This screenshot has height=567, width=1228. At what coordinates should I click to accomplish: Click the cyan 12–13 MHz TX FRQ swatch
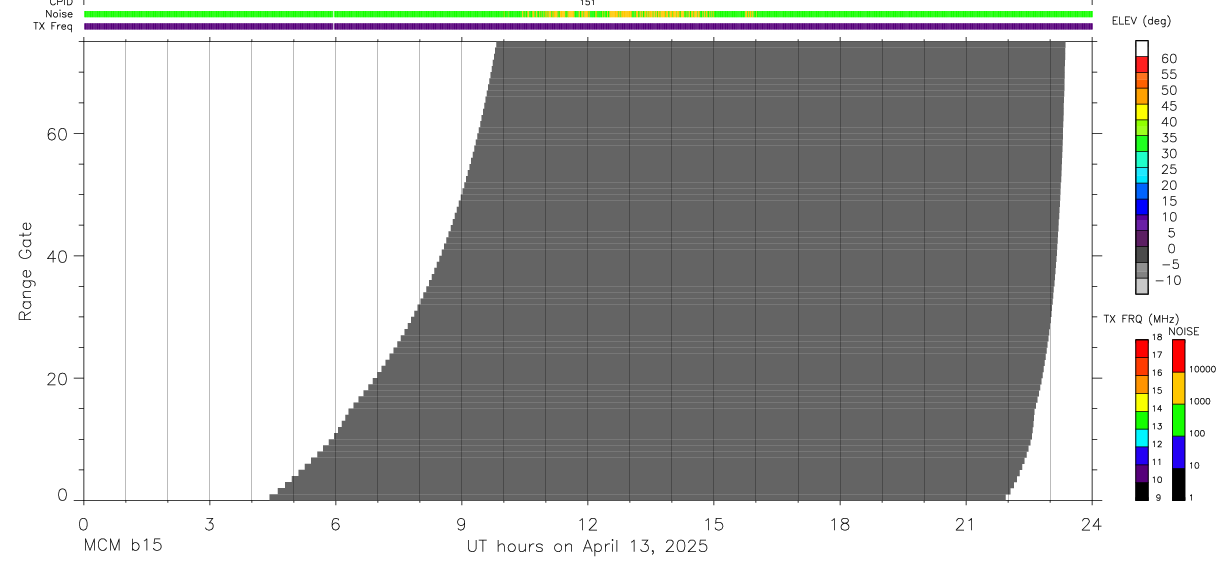[x=1141, y=438]
